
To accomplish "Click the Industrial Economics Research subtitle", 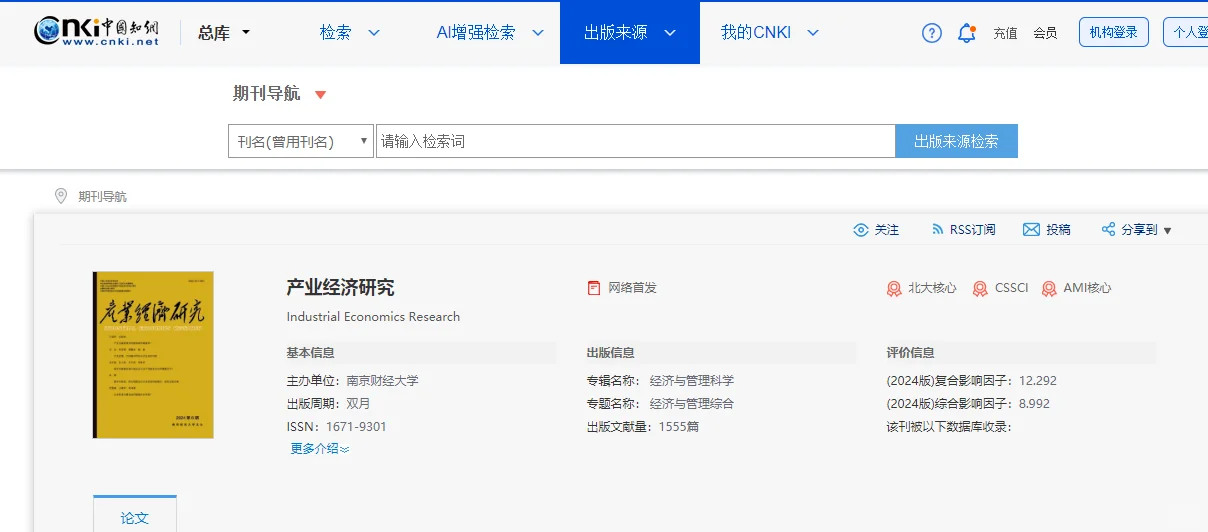I will tap(373, 317).
